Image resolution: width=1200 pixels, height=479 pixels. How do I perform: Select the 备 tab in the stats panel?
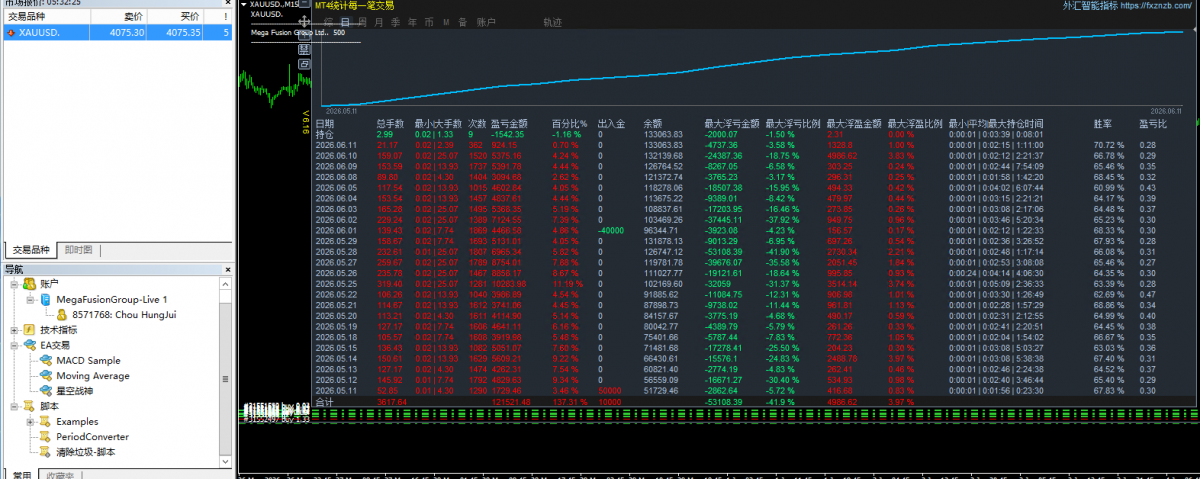click(x=462, y=22)
